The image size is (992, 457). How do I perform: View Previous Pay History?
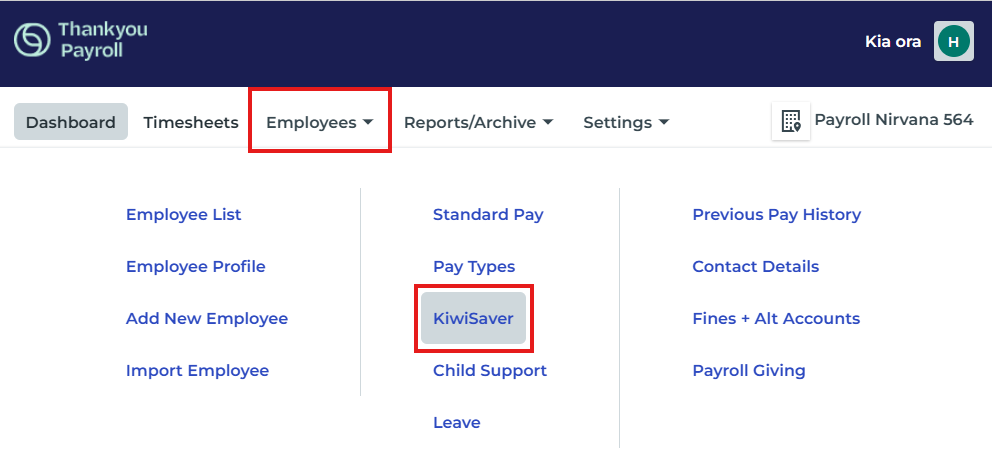tap(777, 215)
